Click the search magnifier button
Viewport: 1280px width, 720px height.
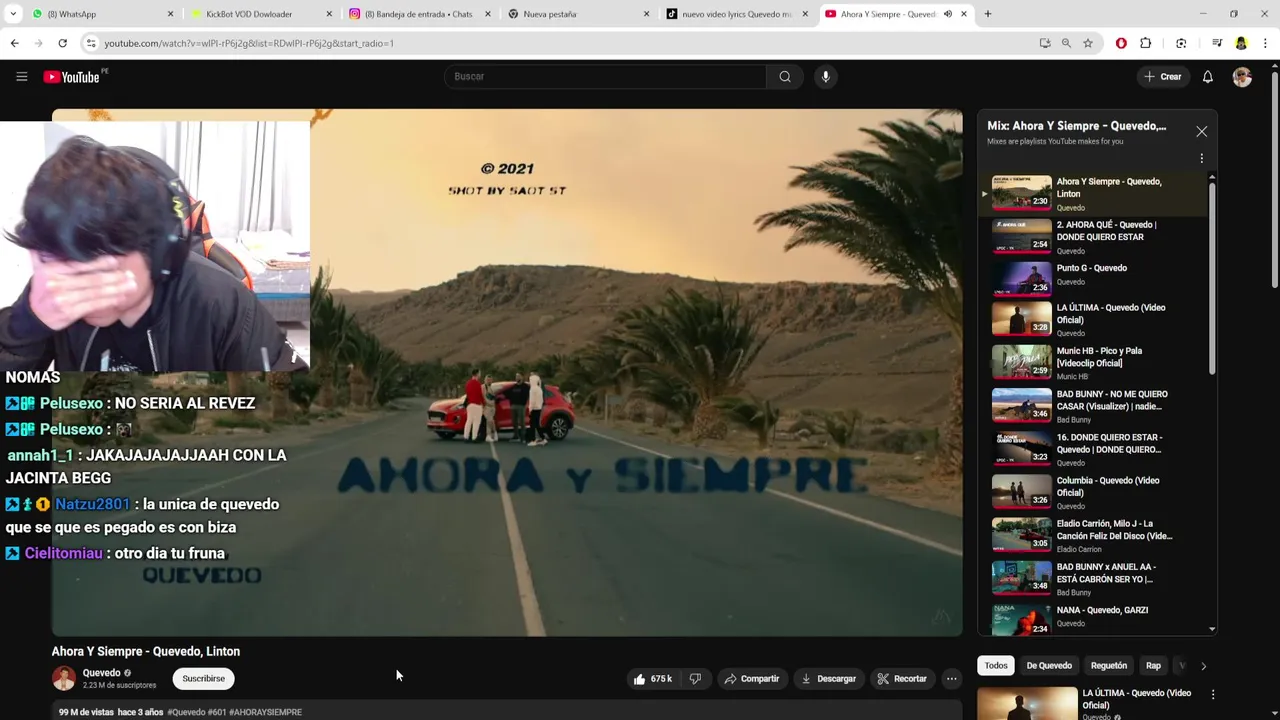click(785, 76)
